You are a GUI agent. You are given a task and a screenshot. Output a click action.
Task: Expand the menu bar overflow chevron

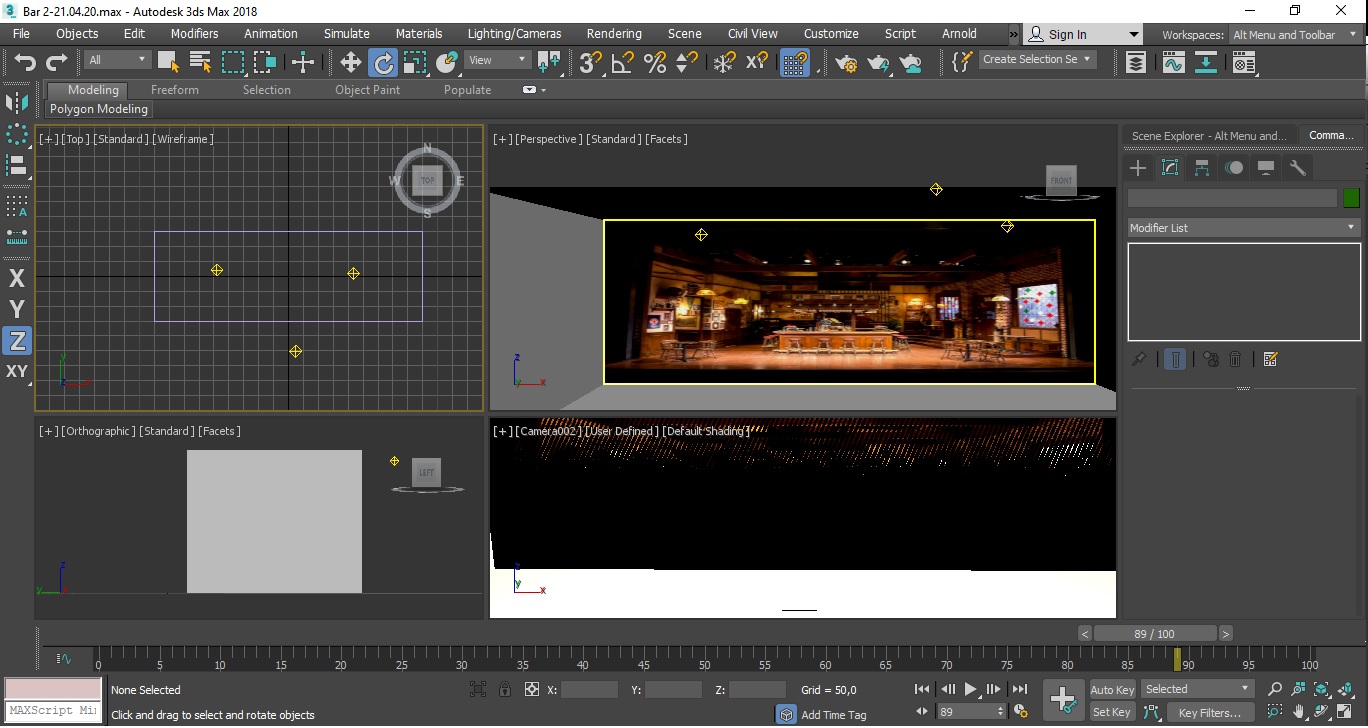(x=1013, y=34)
